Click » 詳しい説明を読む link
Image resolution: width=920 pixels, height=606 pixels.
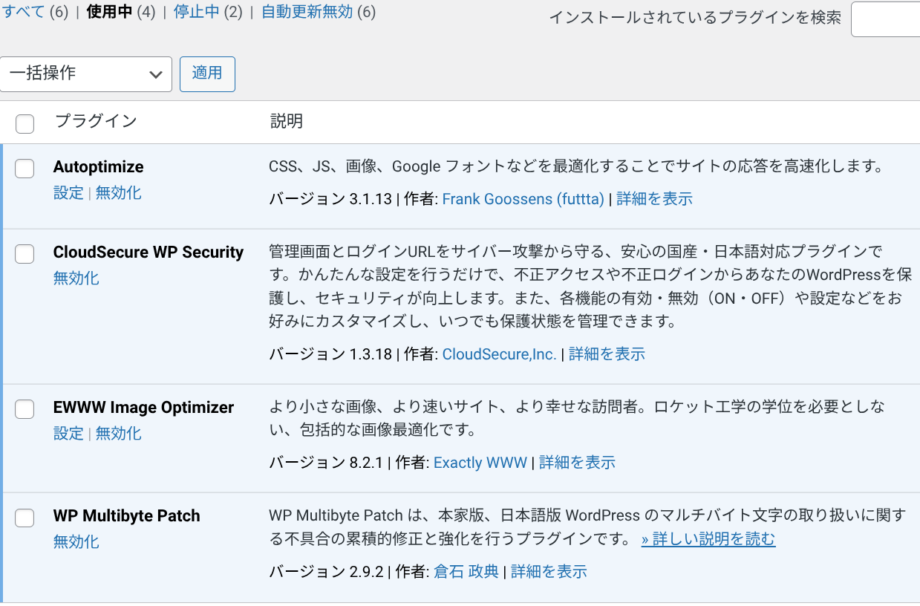coord(708,540)
